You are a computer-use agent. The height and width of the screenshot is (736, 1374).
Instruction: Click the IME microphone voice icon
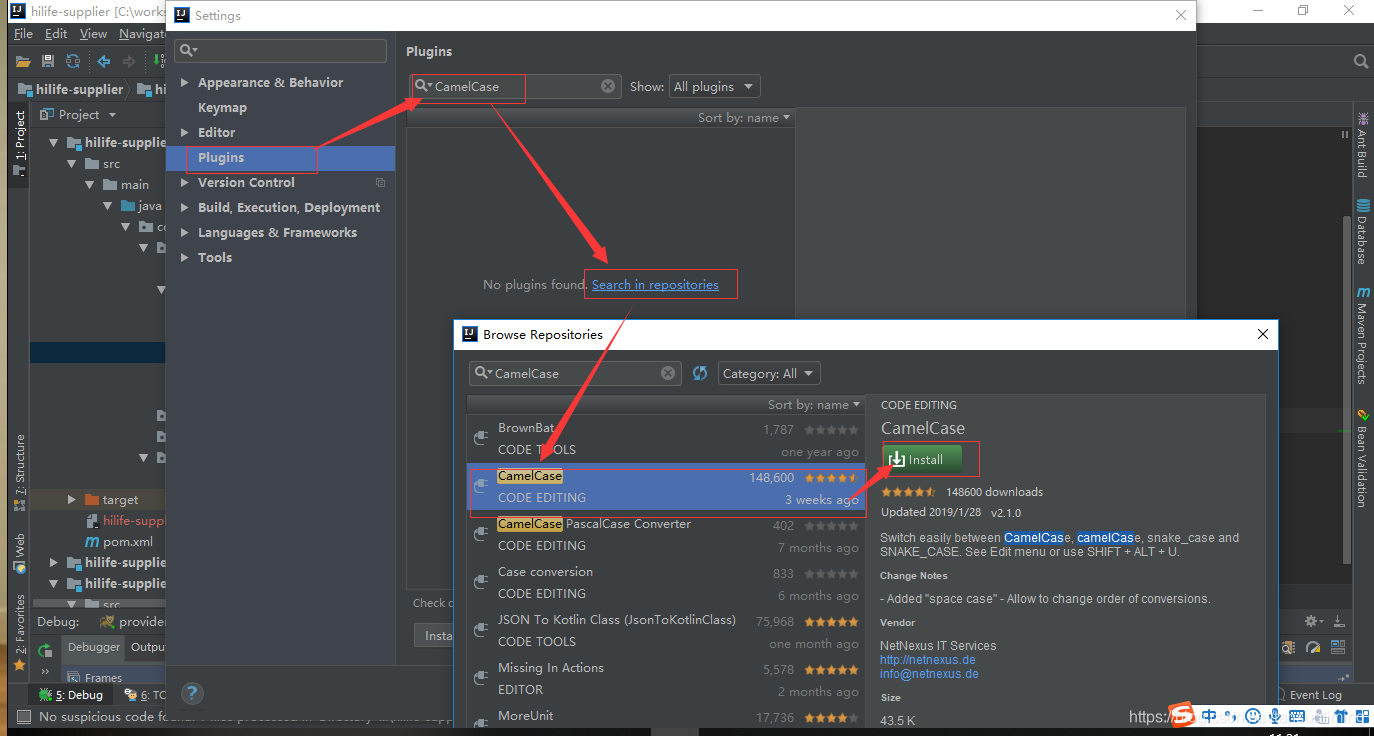[x=1275, y=716]
